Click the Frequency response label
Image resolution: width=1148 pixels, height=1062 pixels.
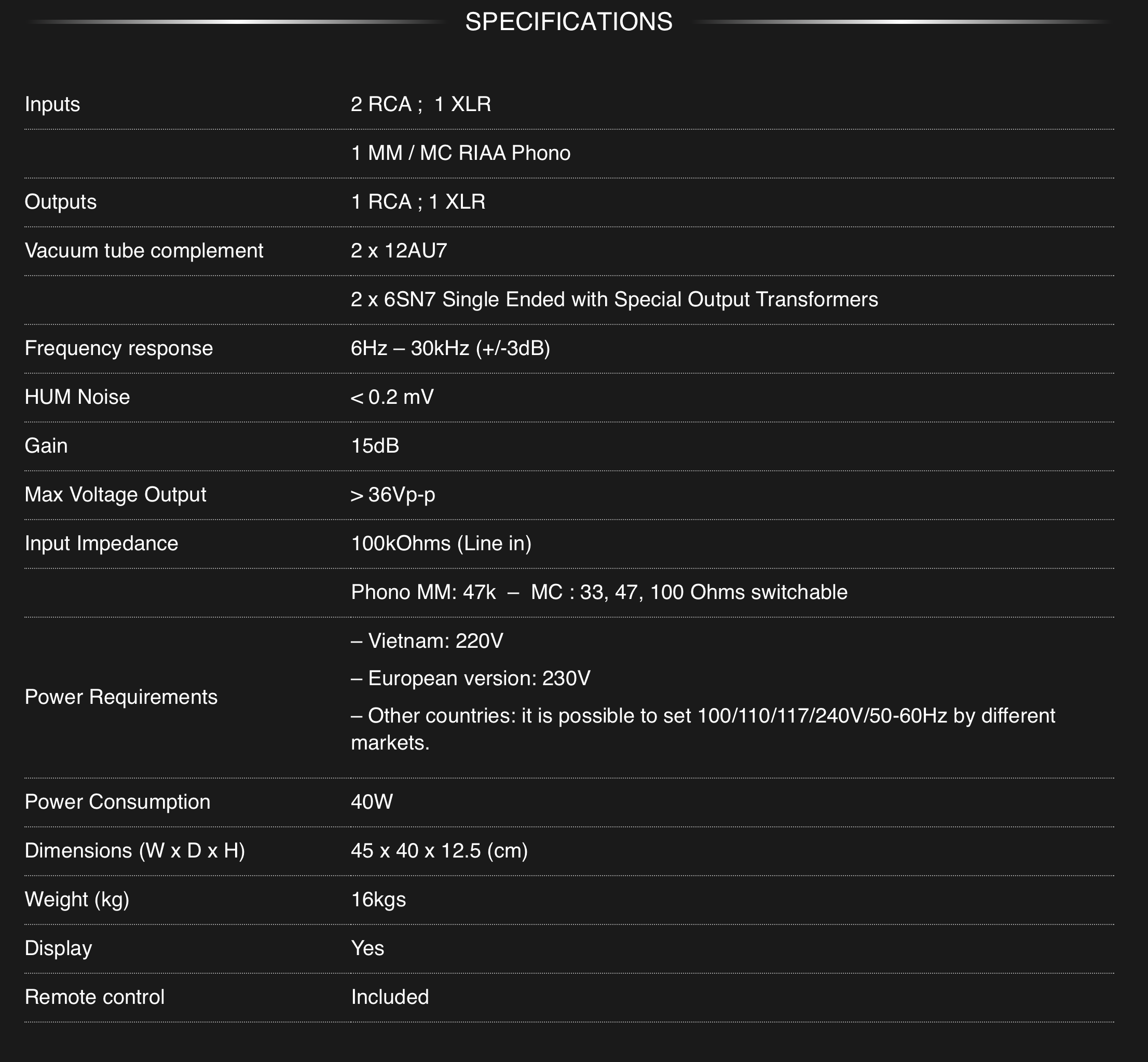pos(118,348)
